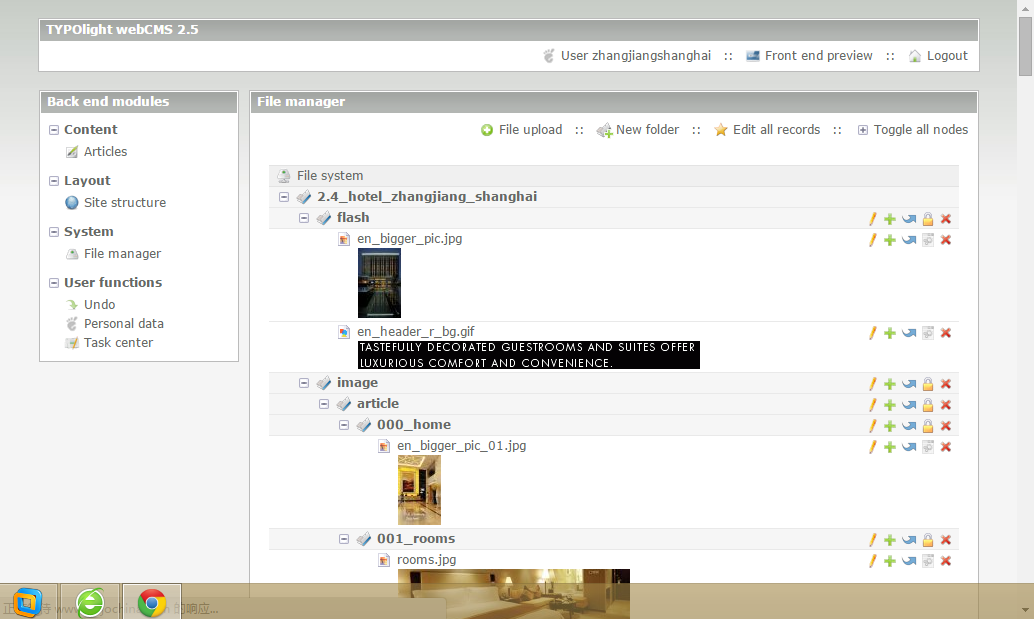Click the red X delete icon for flash folder

point(946,219)
